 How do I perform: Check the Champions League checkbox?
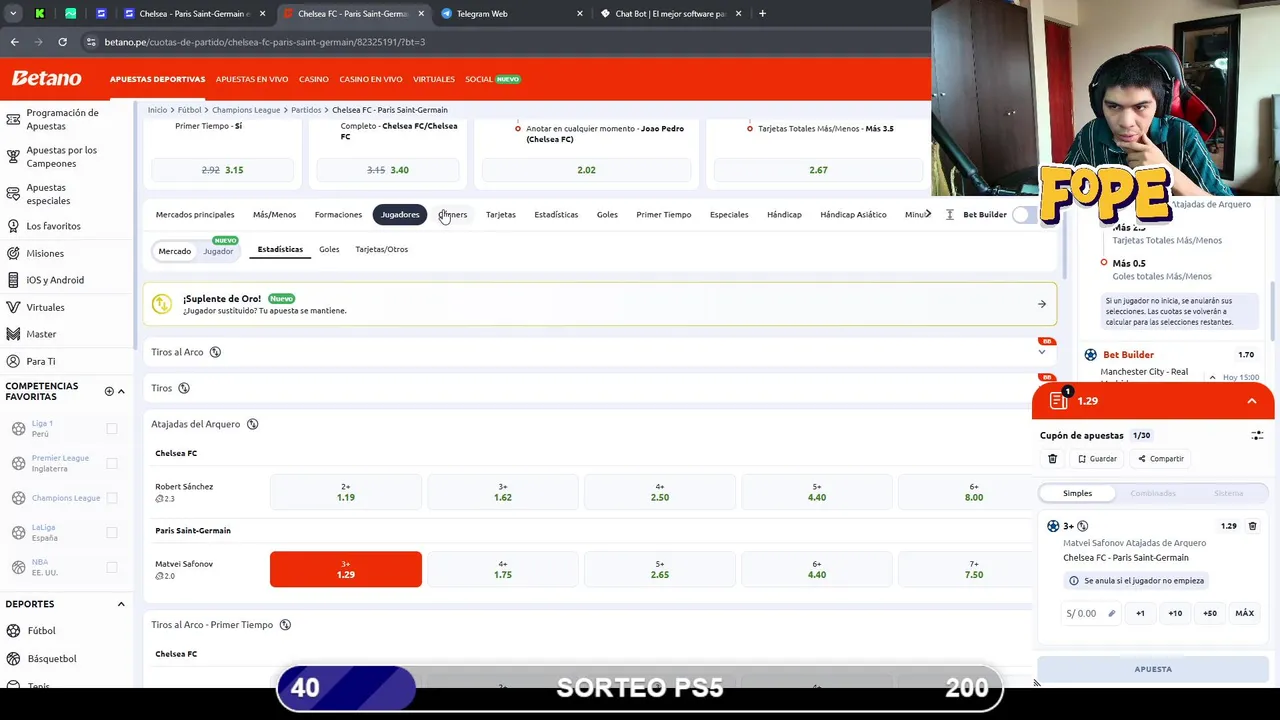[112, 498]
